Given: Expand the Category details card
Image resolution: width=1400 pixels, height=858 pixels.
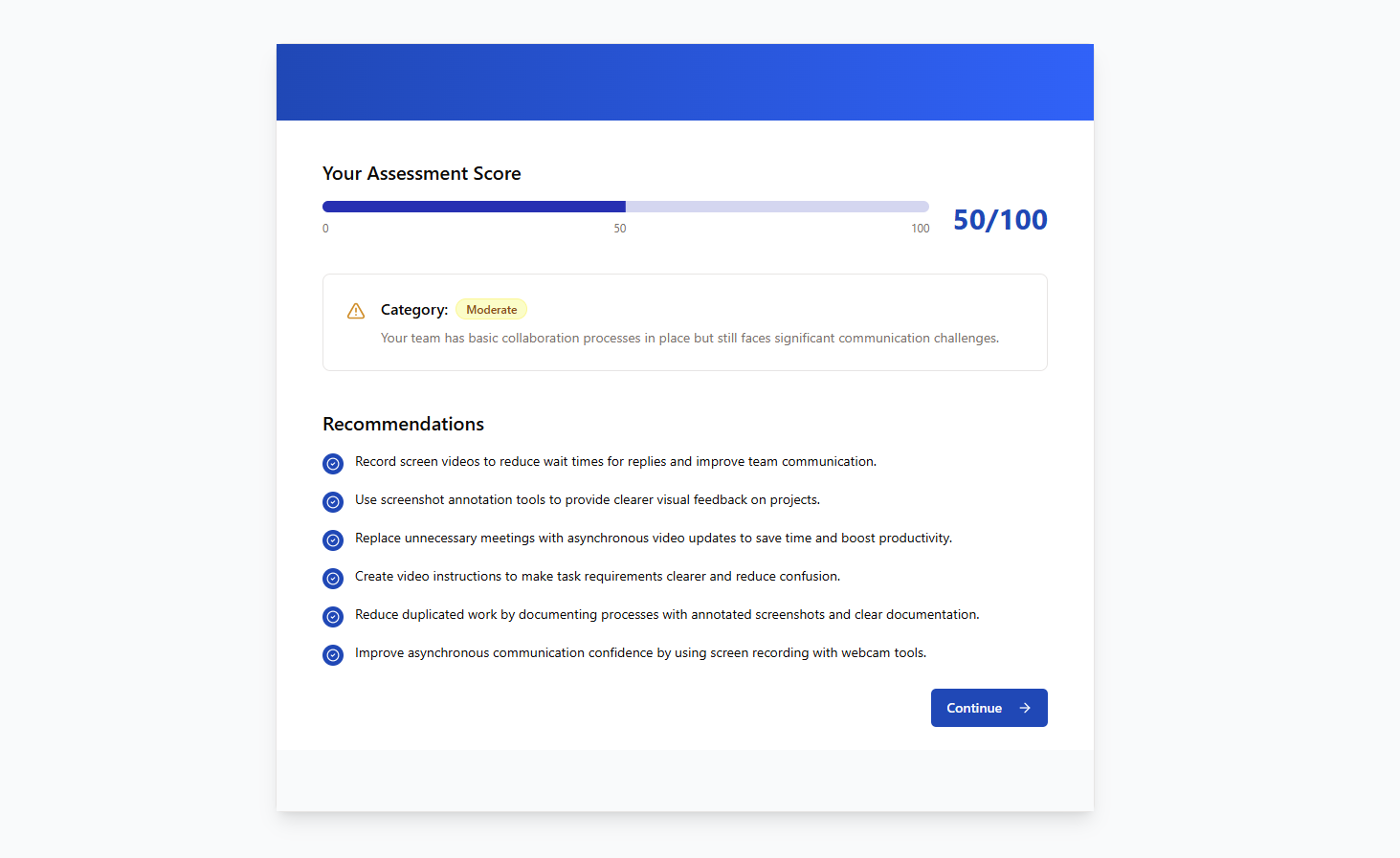Looking at the screenshot, I should click(684, 322).
